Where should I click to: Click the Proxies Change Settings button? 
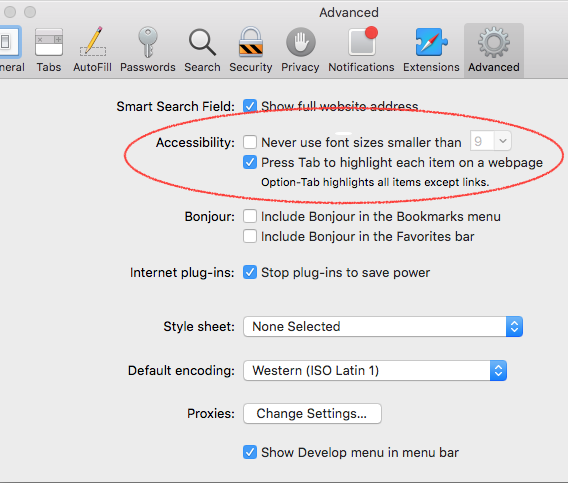click(x=312, y=413)
